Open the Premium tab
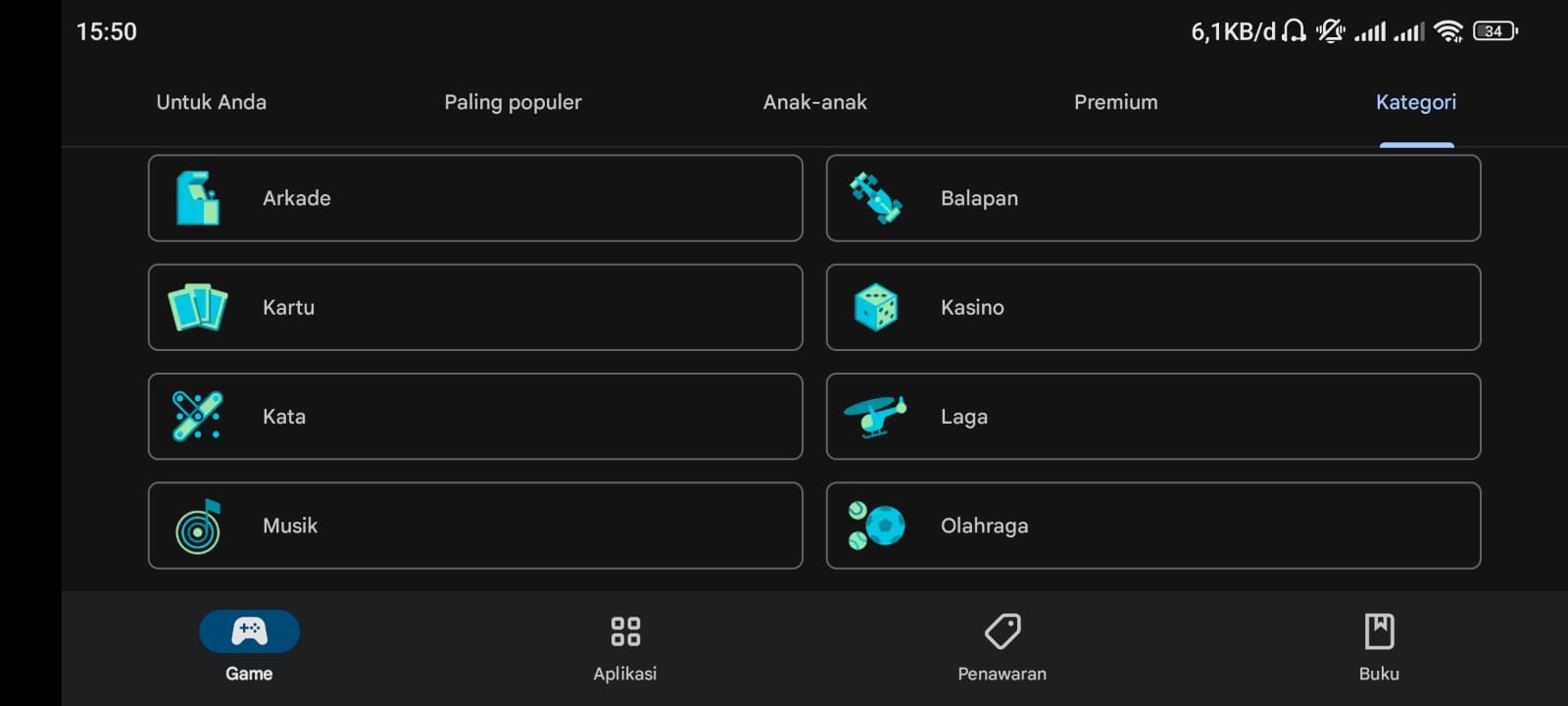 coord(1115,101)
